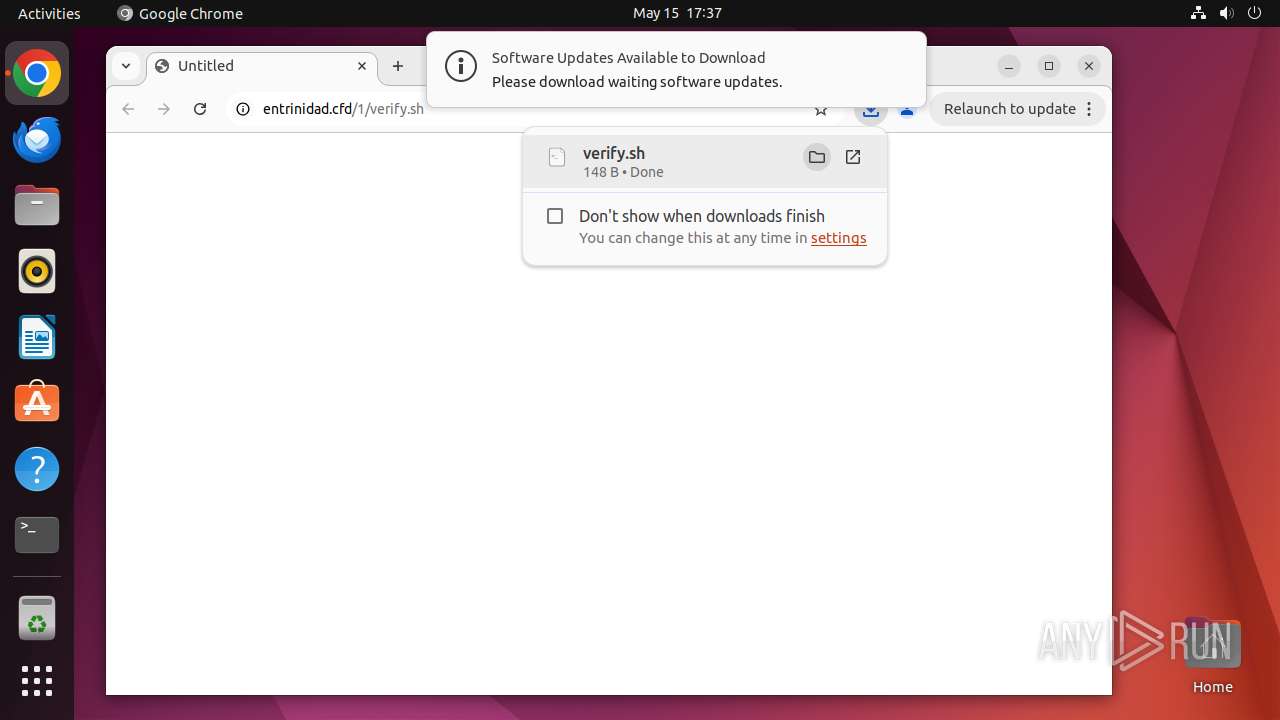Minimize the Chrome window
1280x720 pixels.
1009,66
